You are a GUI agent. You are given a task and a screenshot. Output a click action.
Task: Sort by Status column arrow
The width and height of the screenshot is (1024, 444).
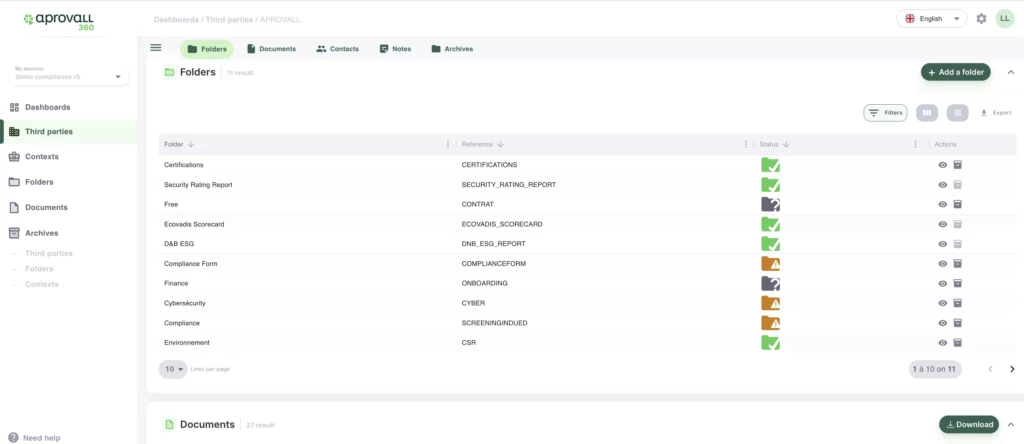pyautogui.click(x=786, y=144)
